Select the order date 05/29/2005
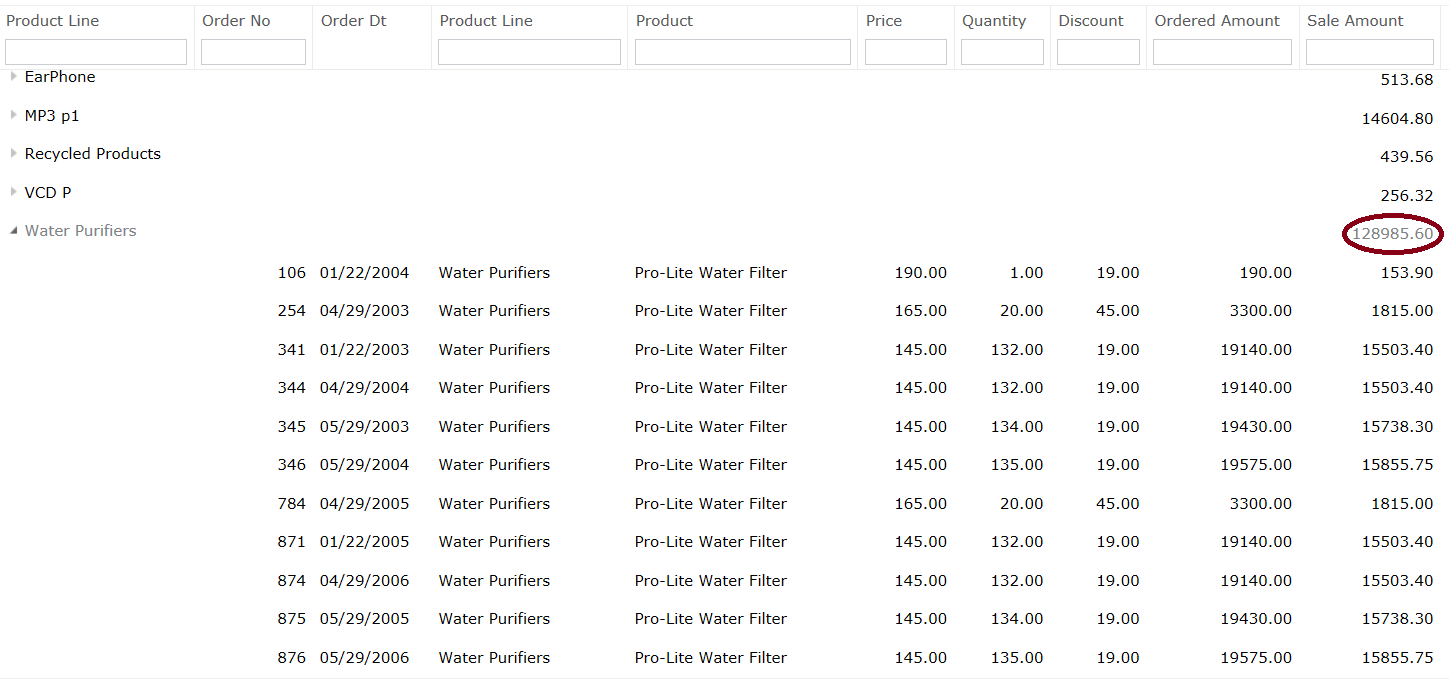This screenshot has width=1449, height=680. [x=365, y=619]
